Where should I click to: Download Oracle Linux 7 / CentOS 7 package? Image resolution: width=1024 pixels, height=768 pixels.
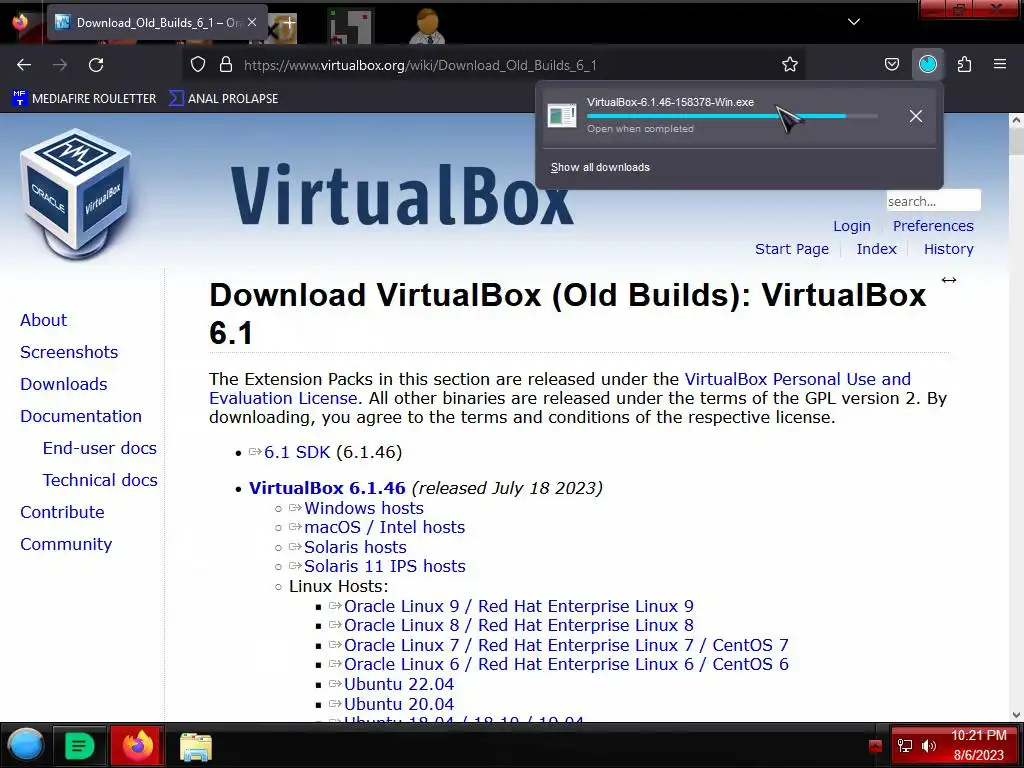tap(566, 645)
